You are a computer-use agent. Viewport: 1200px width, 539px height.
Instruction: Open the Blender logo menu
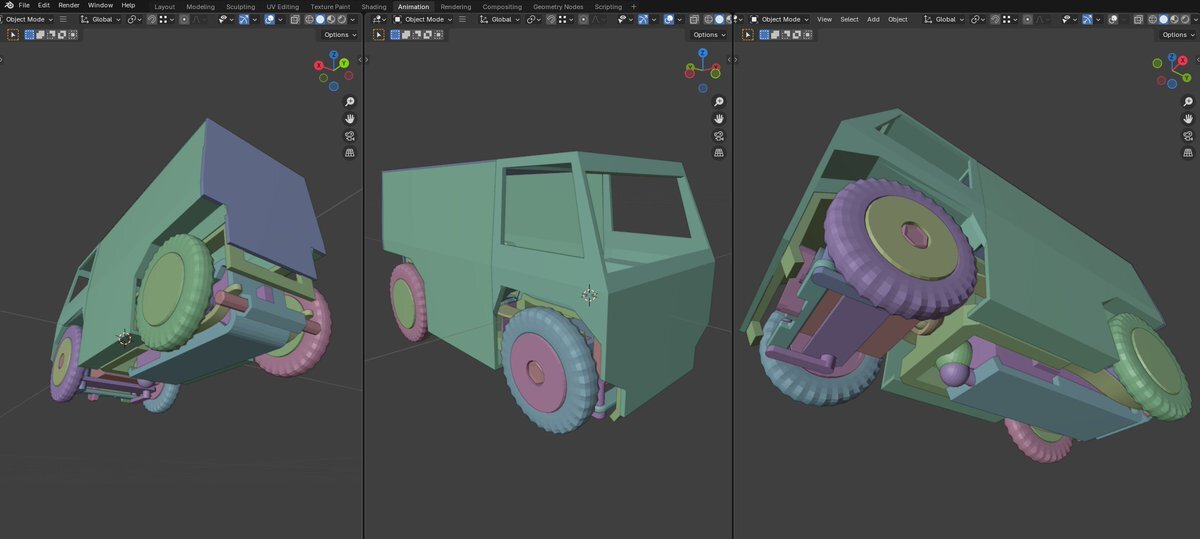(x=8, y=6)
